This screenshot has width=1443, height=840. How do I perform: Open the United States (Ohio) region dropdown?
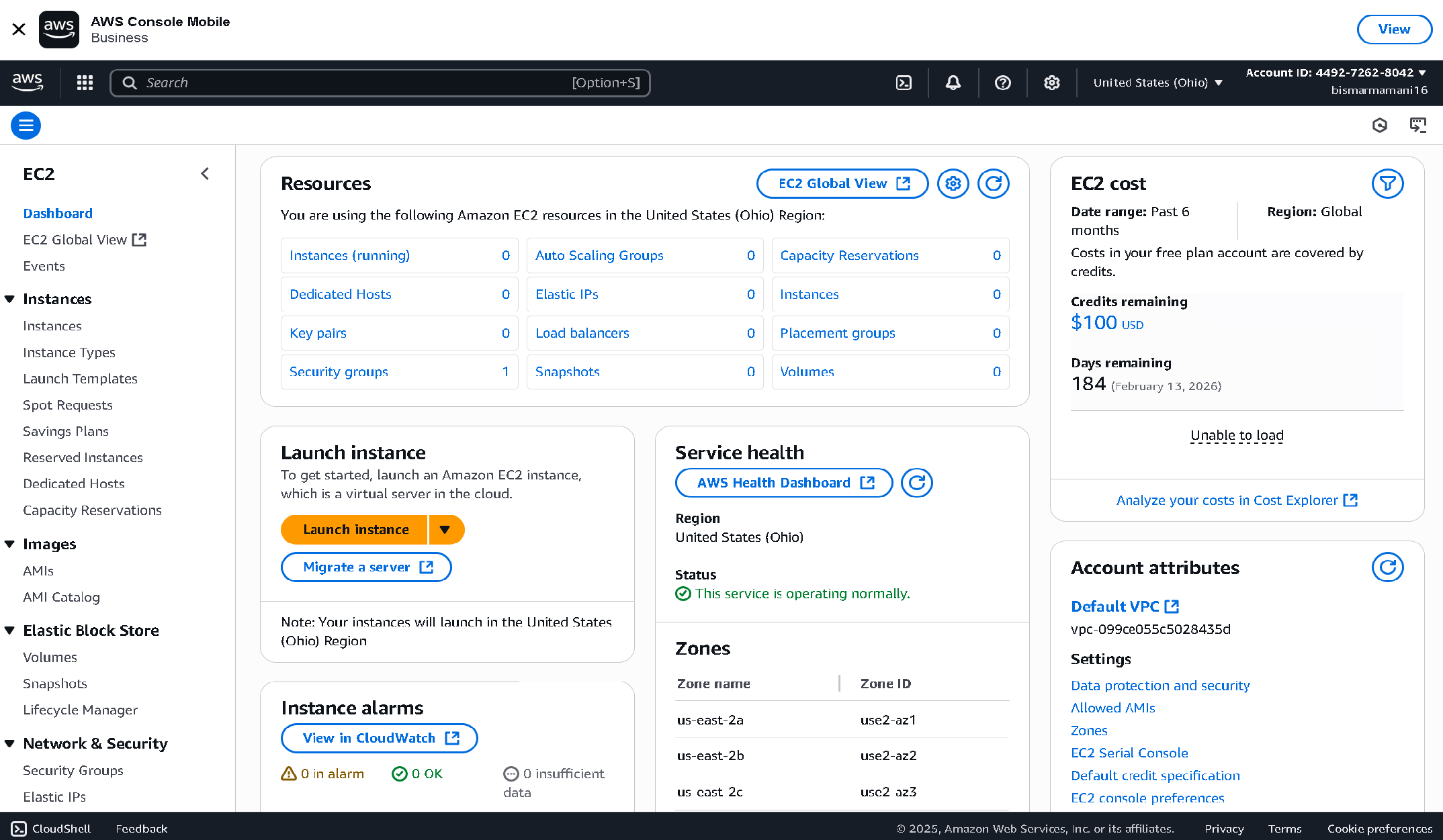tap(1157, 83)
